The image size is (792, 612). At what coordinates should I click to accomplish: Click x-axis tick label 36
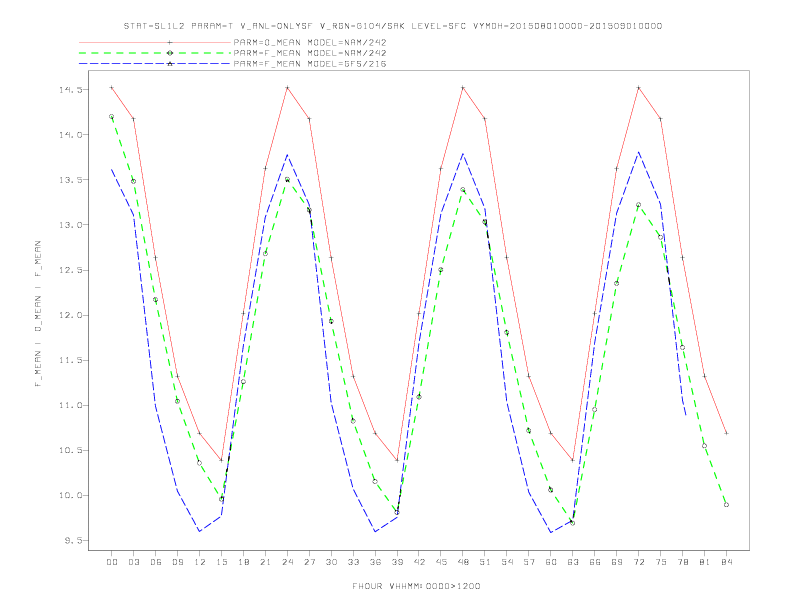tap(375, 562)
